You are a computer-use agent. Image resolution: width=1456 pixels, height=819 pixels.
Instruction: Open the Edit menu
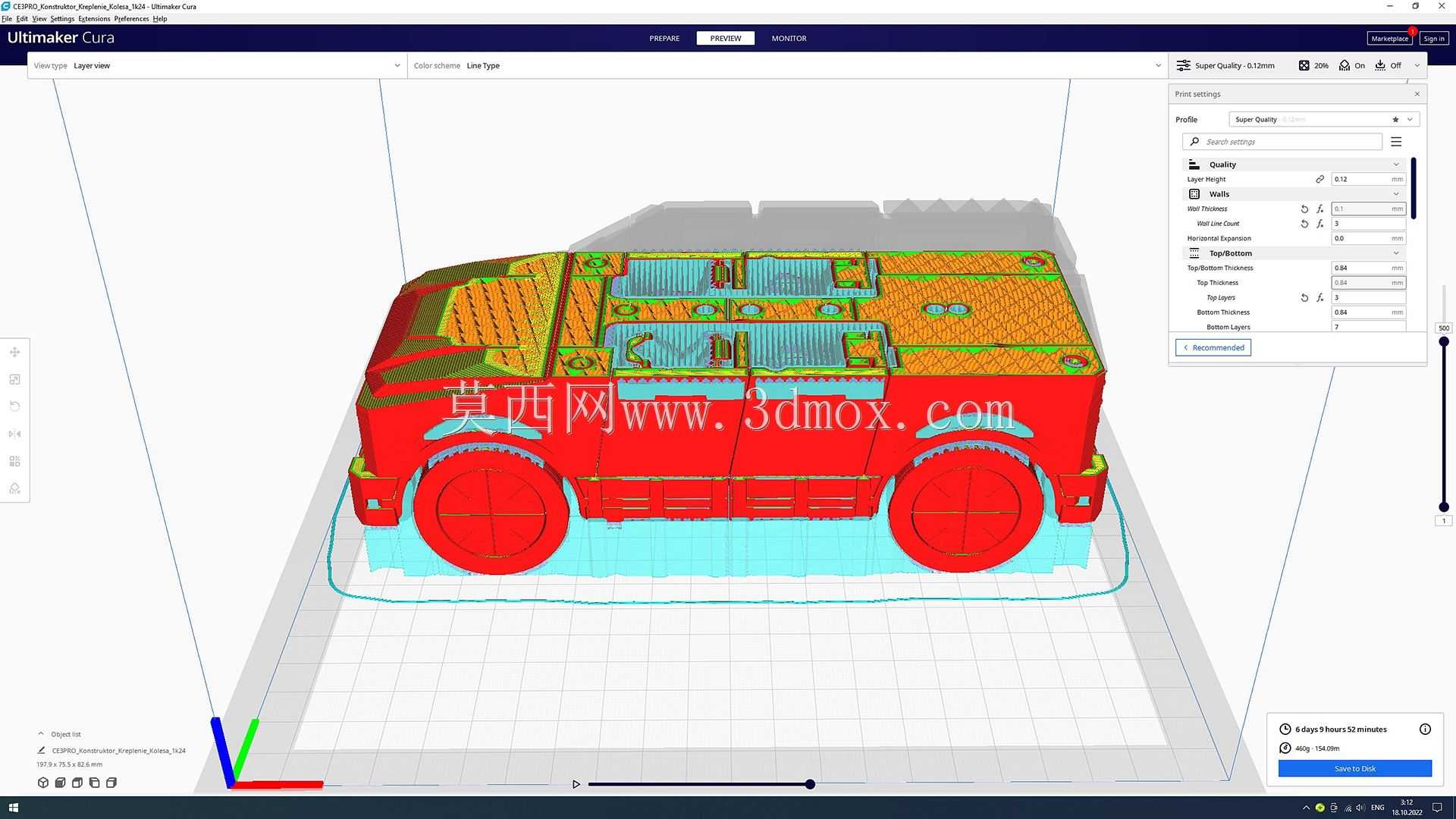(22, 18)
